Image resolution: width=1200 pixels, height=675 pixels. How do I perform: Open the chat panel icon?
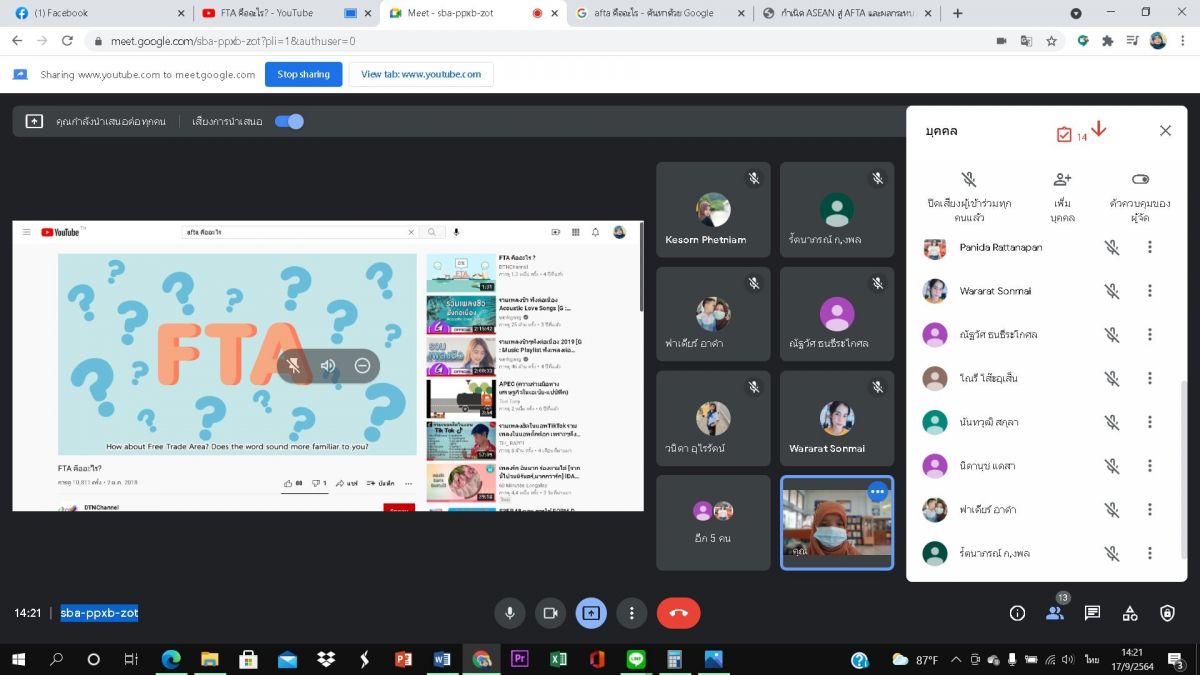coord(1092,613)
